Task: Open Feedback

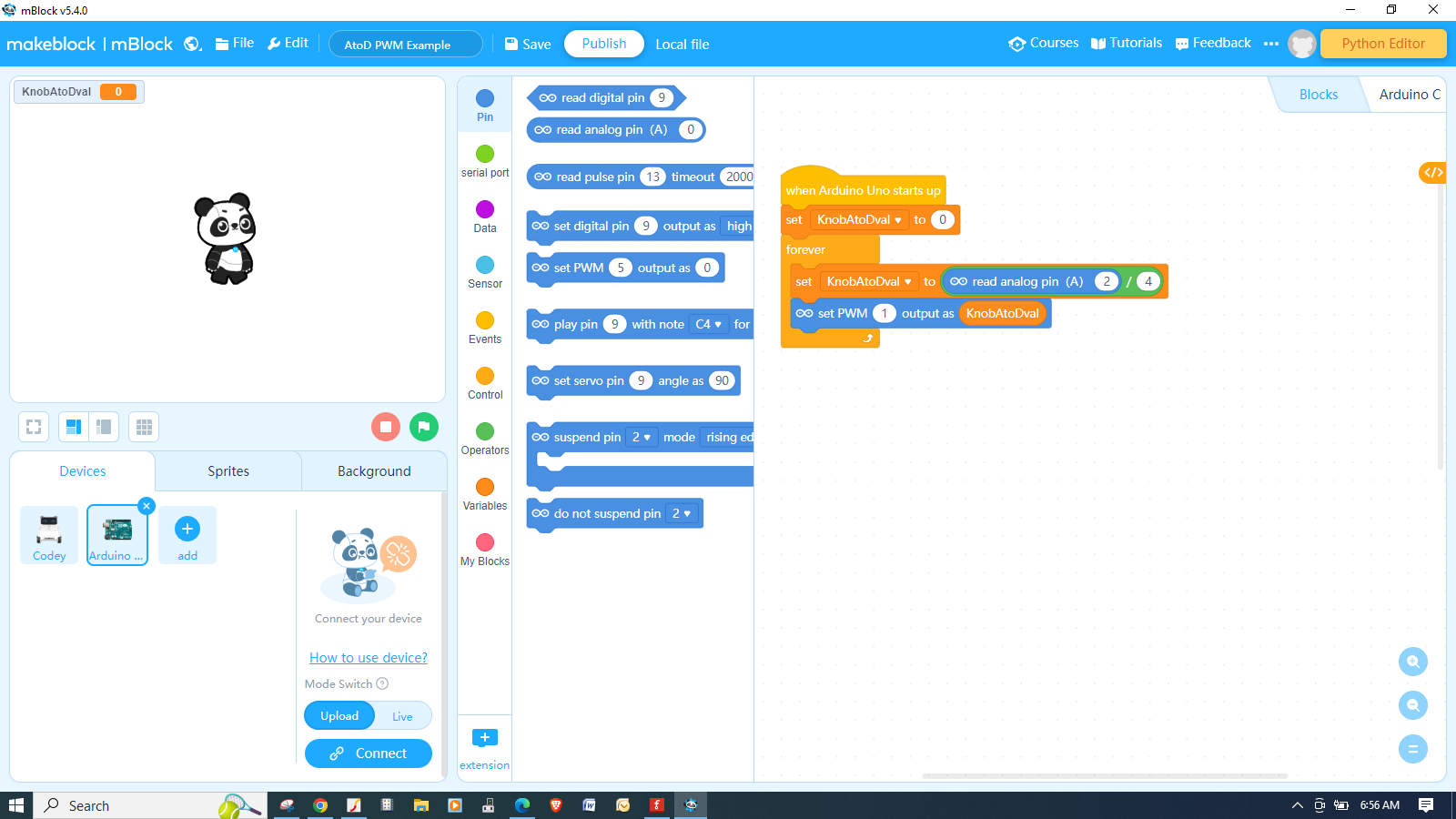Action: coord(1213,43)
